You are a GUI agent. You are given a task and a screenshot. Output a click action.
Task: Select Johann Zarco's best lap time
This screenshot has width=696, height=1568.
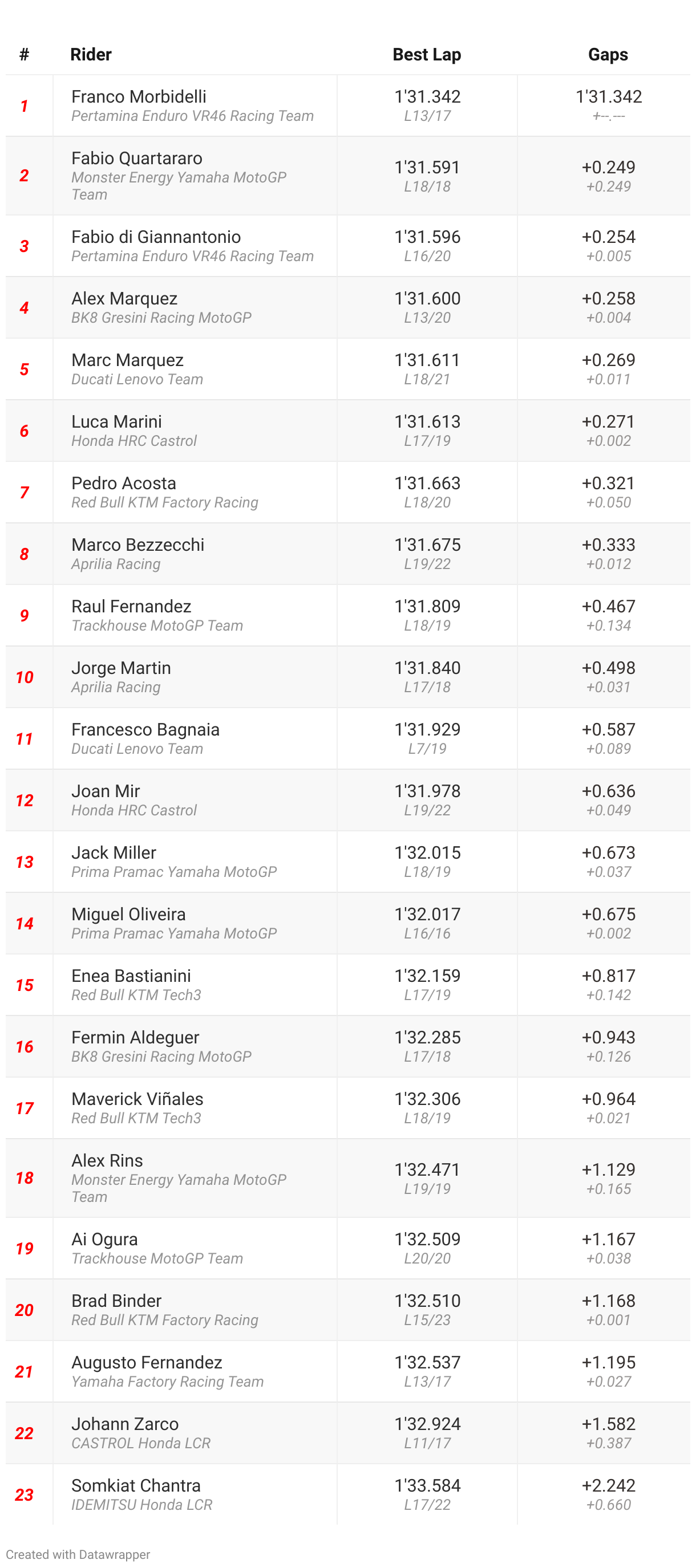(x=427, y=1424)
